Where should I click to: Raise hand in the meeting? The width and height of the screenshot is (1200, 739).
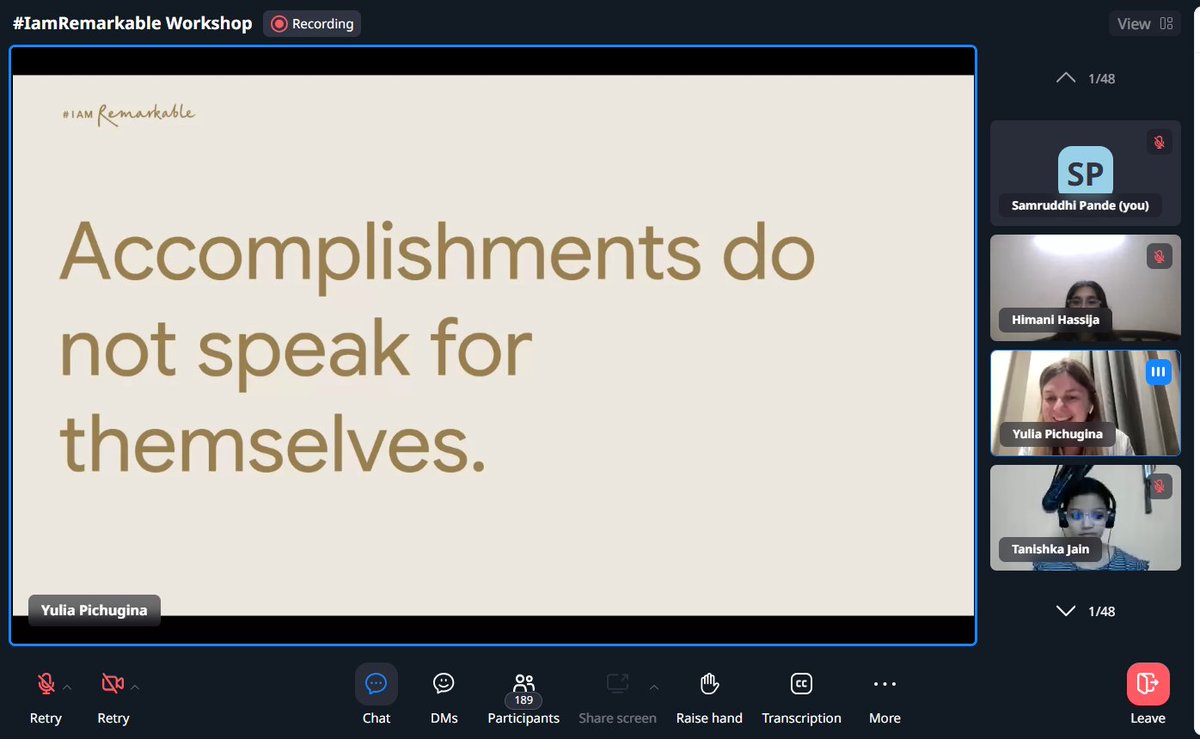point(709,696)
